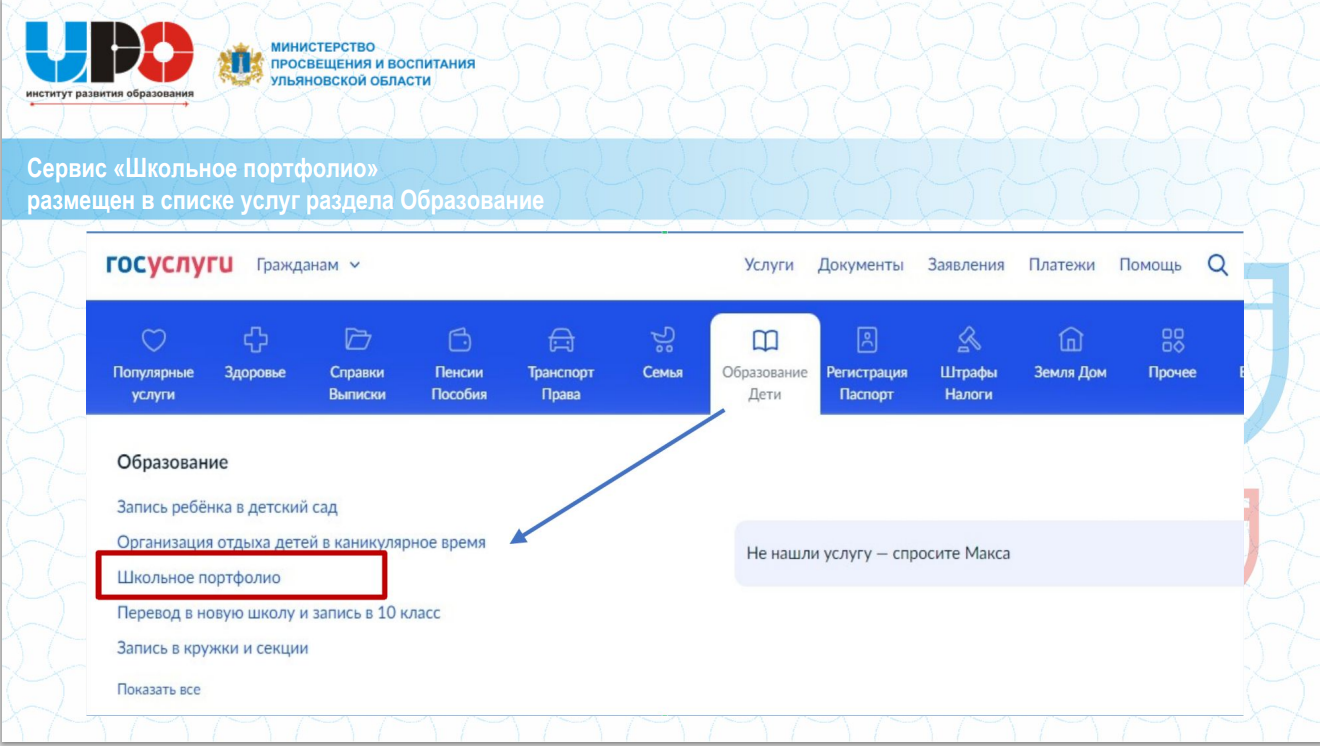The image size is (1320, 746).
Task: Open Перевод в новую школу link
Action: click(279, 612)
